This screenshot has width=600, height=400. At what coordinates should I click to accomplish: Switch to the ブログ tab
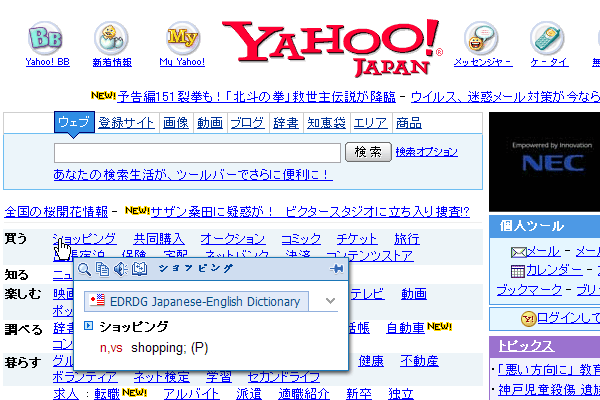tap(247, 123)
